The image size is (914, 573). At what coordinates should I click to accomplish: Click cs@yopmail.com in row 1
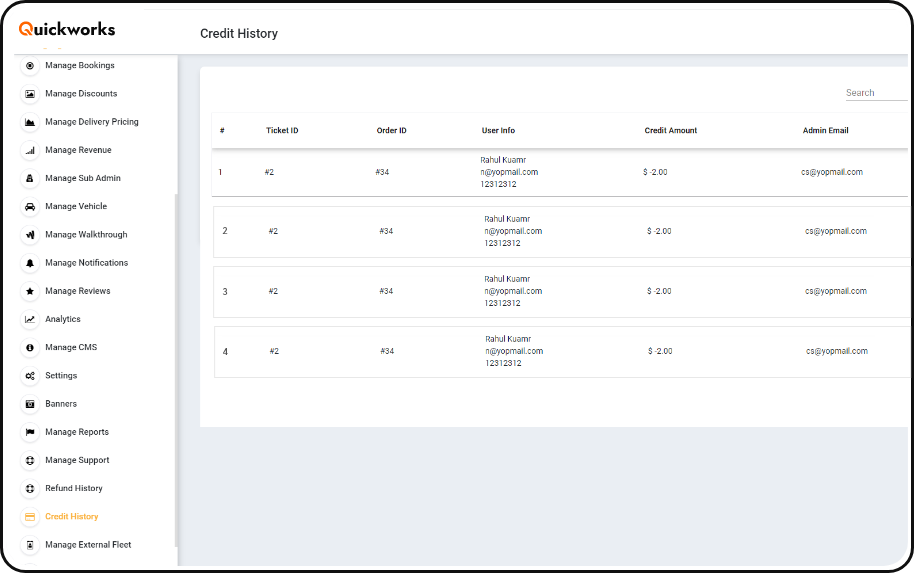(x=832, y=172)
